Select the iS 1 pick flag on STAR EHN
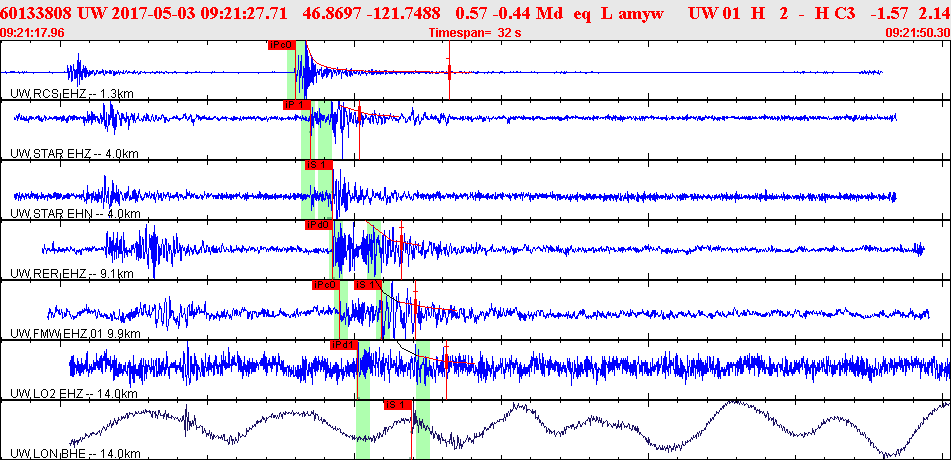The height and width of the screenshot is (460, 951). tap(319, 164)
